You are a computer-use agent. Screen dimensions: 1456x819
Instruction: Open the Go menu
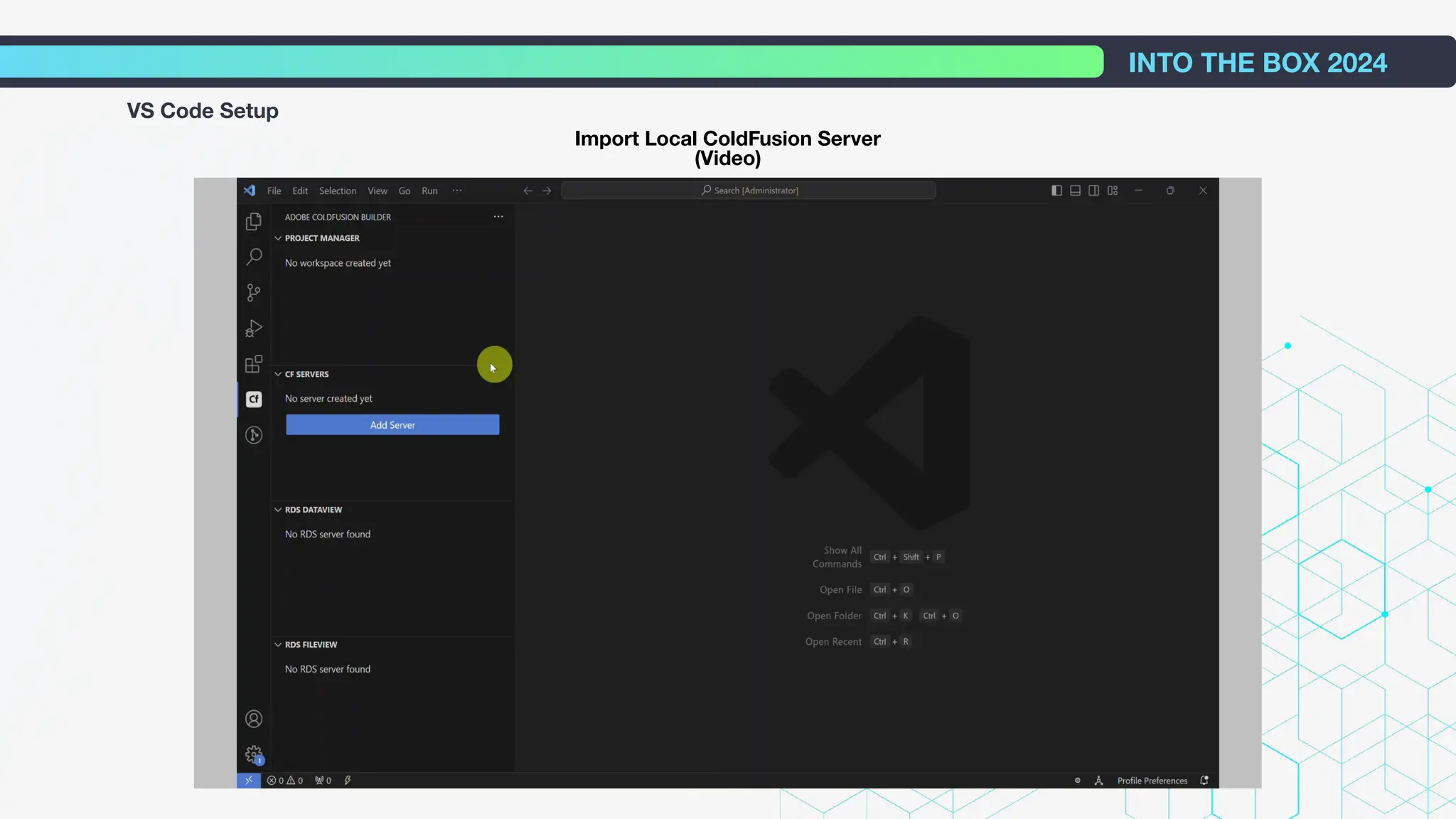point(405,191)
